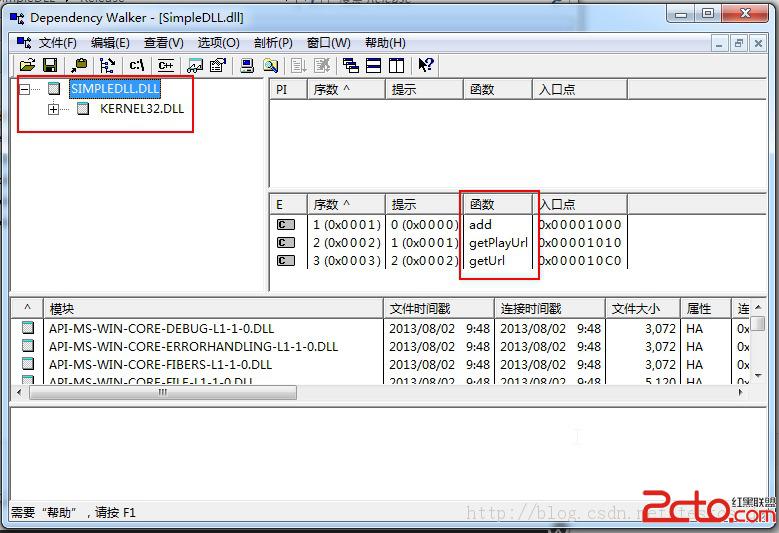Click the Context Help arrow-question icon
This screenshot has height=533, width=779.
(x=426, y=65)
